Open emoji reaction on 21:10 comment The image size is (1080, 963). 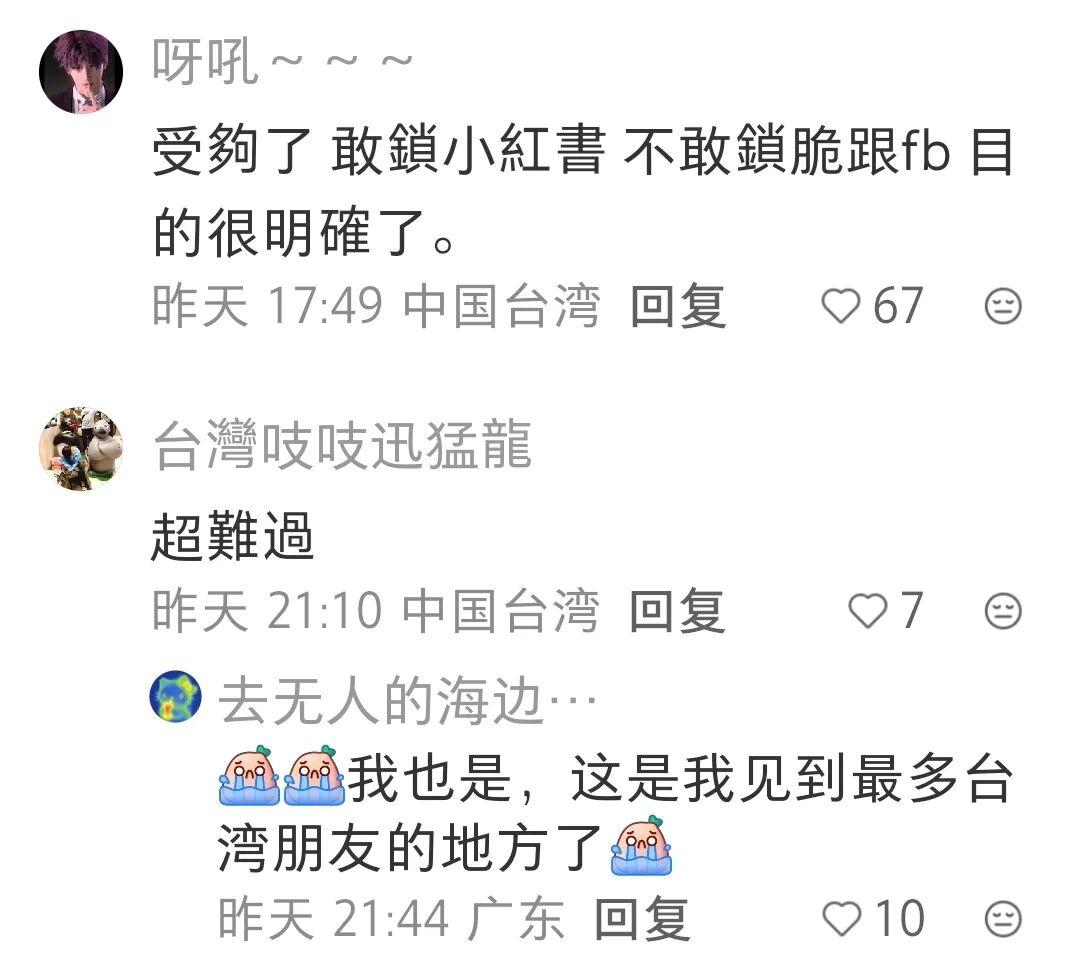1003,611
